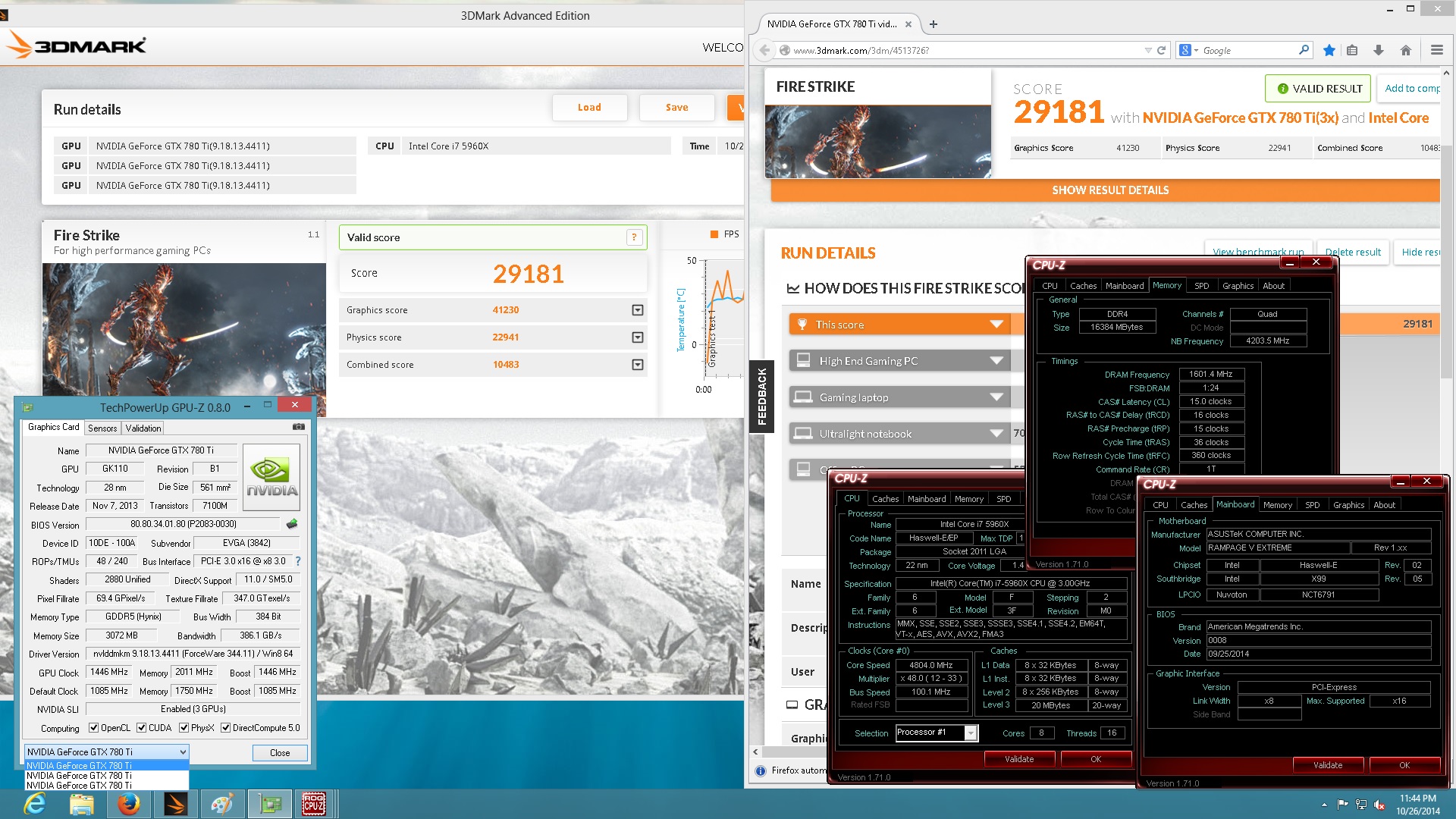The height and width of the screenshot is (819, 1456).
Task: Open a new Firefox tab with the plus
Action: coord(934,24)
